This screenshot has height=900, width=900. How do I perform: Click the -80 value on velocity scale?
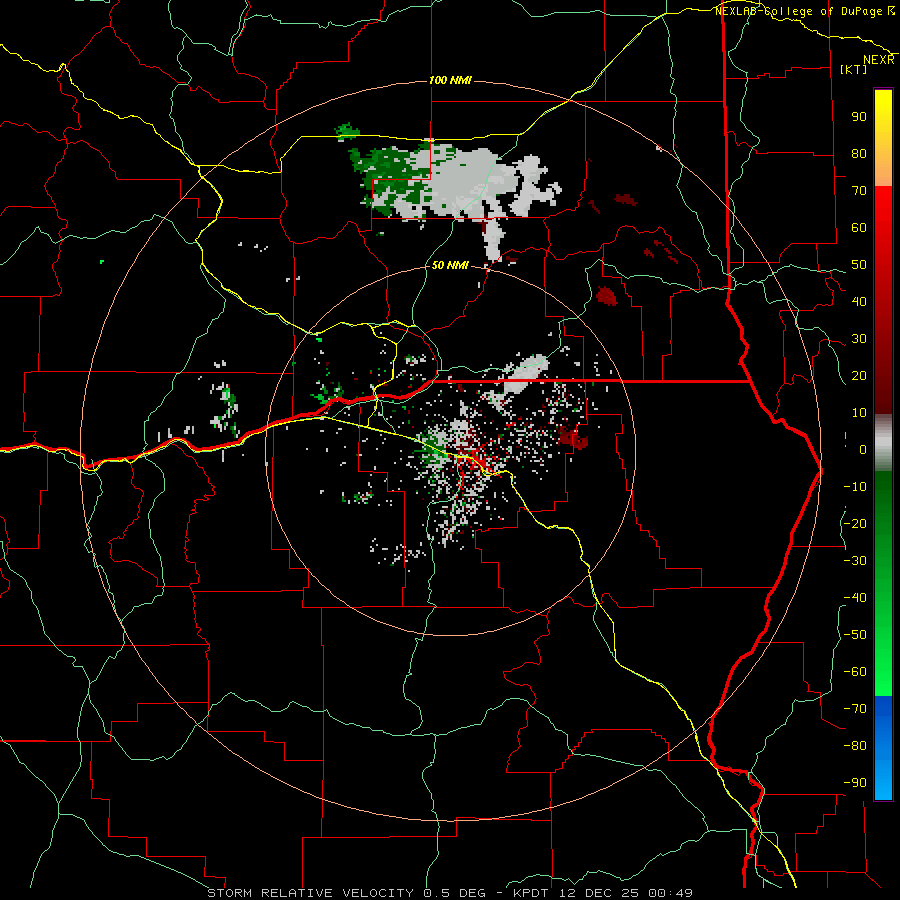click(855, 746)
